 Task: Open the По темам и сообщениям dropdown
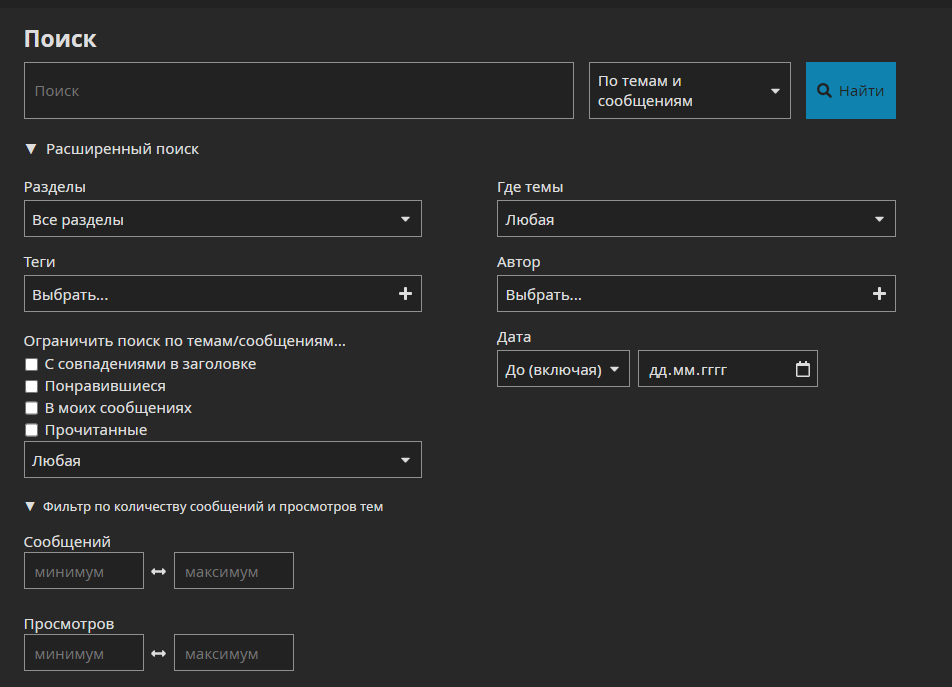(689, 91)
